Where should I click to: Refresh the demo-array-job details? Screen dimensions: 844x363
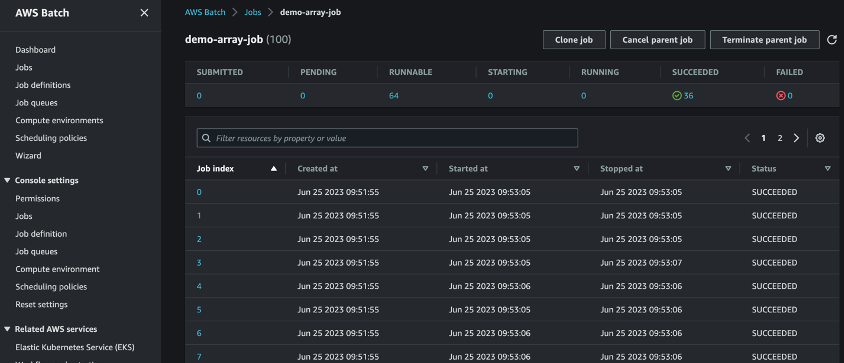(832, 40)
